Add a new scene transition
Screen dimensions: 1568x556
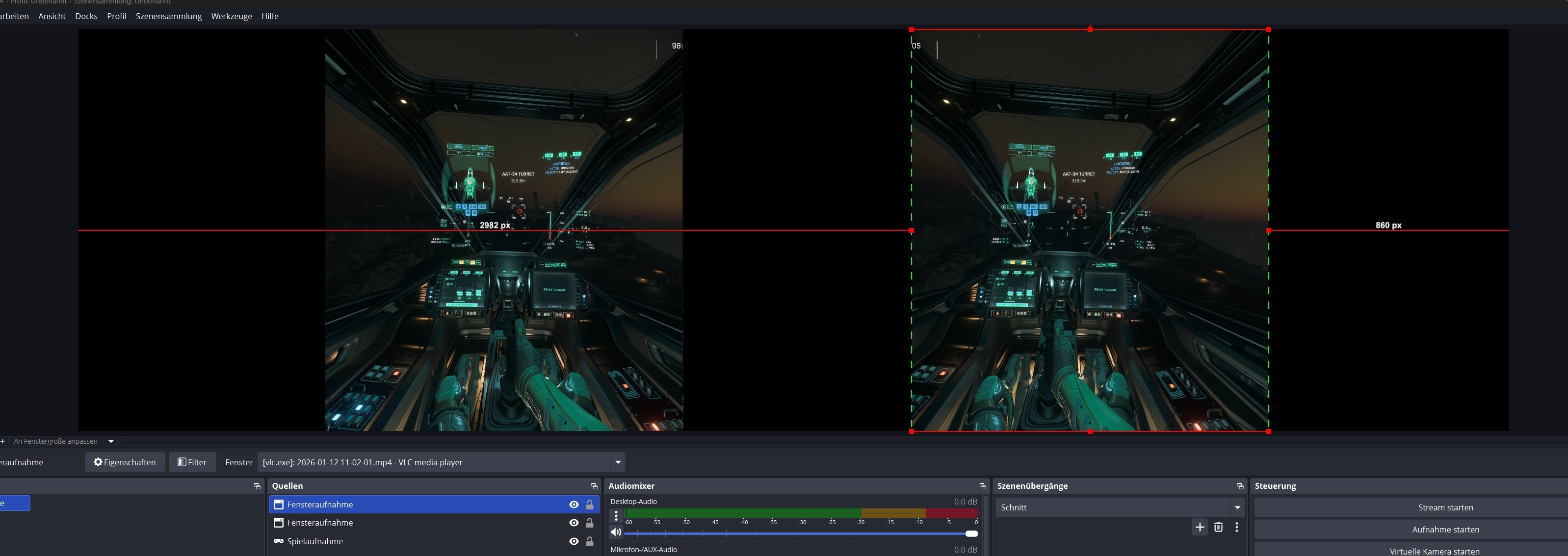tap(1199, 528)
